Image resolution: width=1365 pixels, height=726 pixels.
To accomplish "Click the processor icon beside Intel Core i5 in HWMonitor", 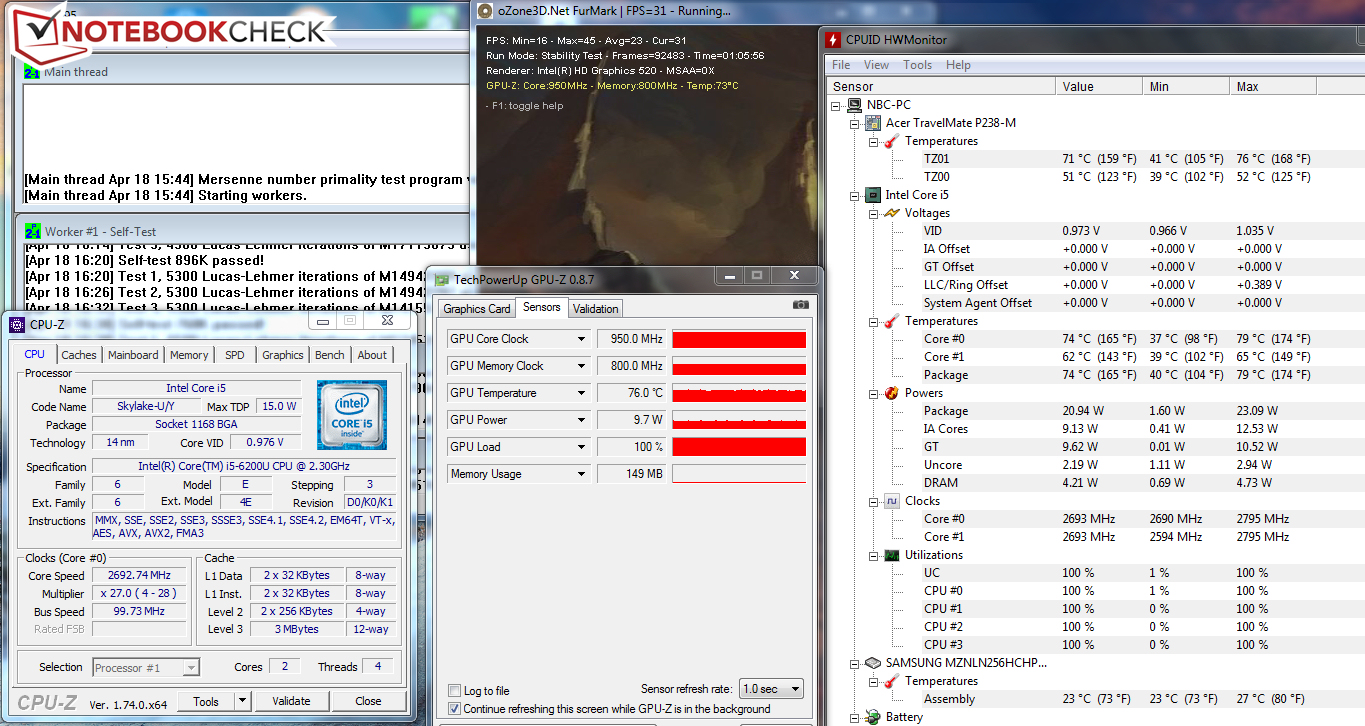I will (874, 195).
